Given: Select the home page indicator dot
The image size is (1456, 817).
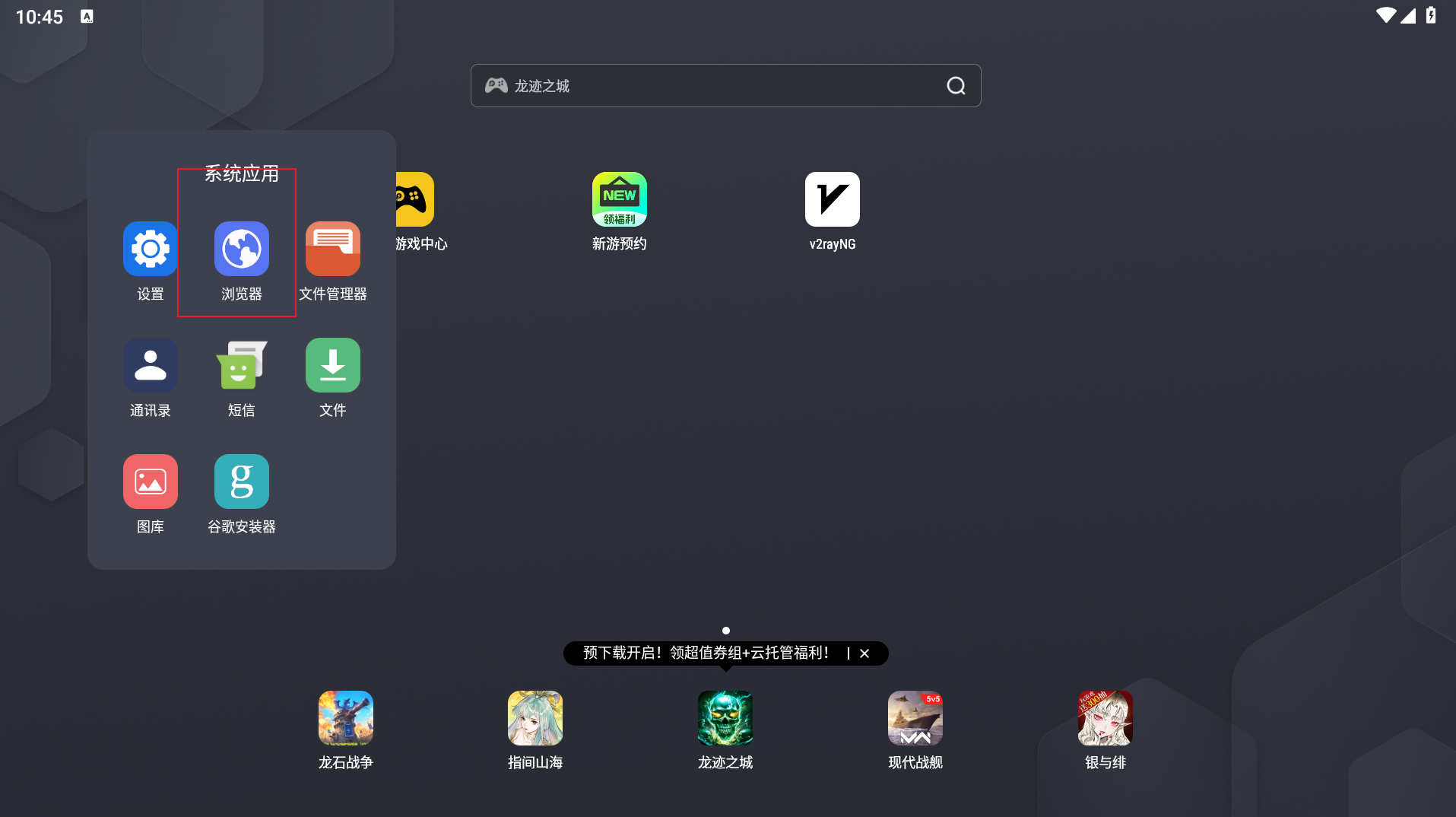Looking at the screenshot, I should (726, 631).
